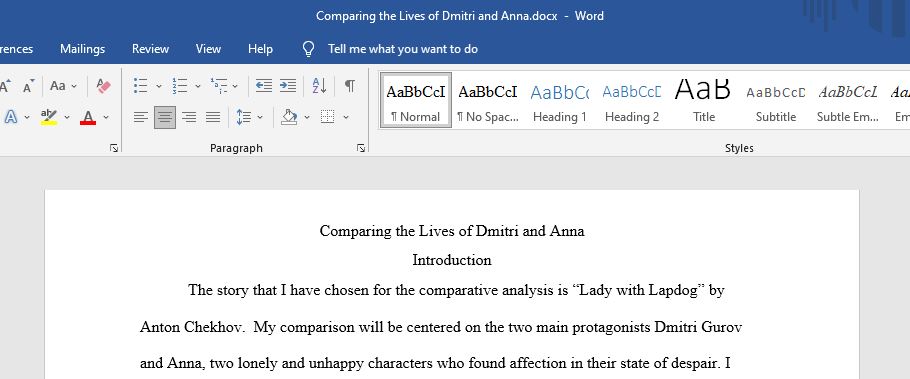Apply text effects with the outlined A icon
910x379 pixels.
point(11,117)
